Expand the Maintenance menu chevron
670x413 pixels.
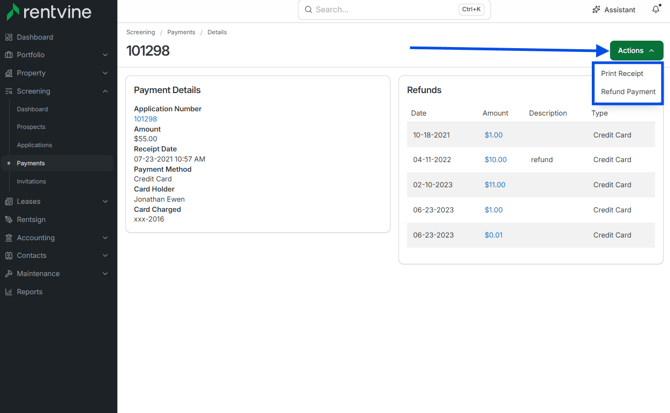coord(105,273)
